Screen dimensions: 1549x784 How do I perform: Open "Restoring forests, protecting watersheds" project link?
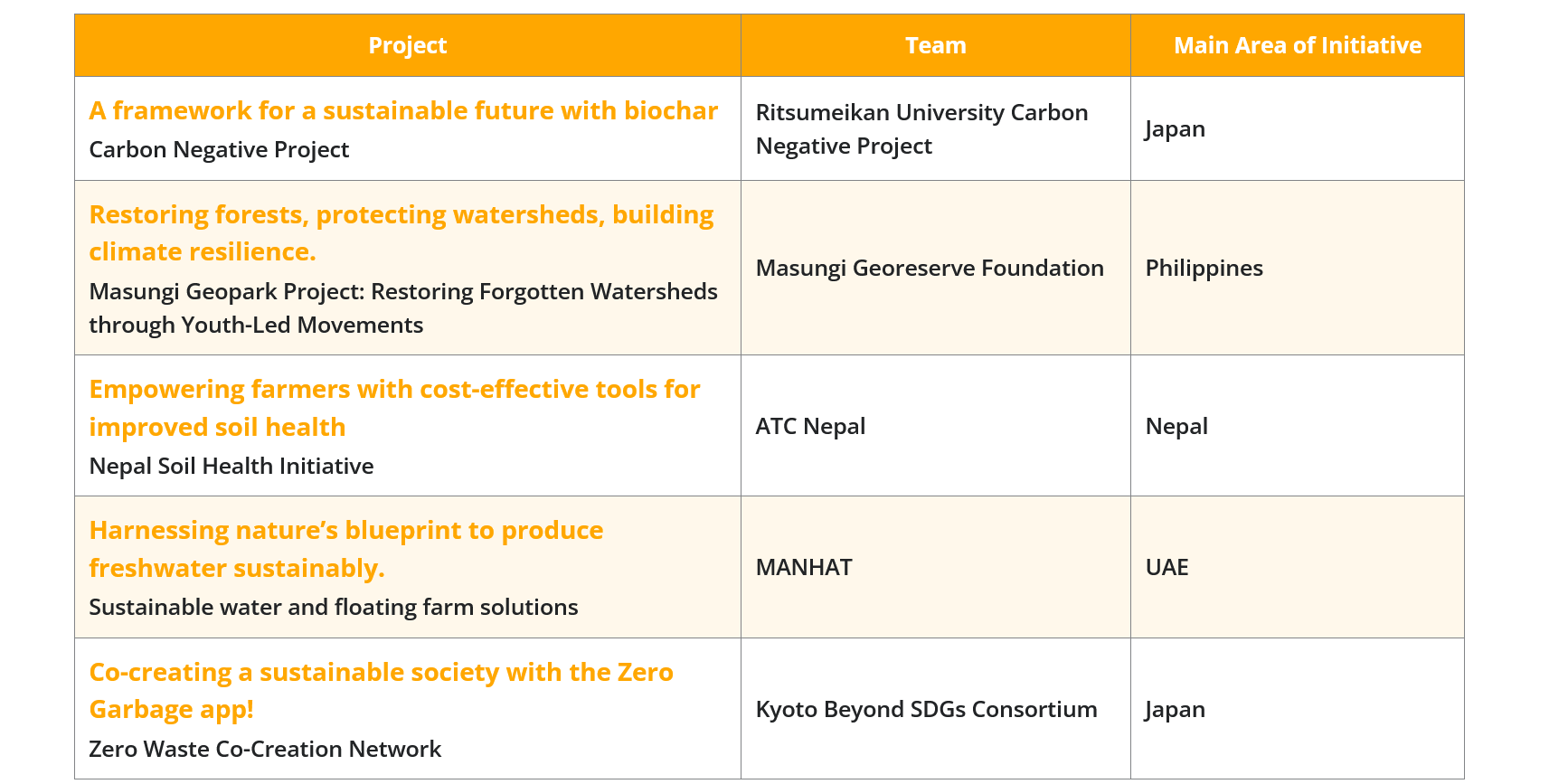[401, 215]
